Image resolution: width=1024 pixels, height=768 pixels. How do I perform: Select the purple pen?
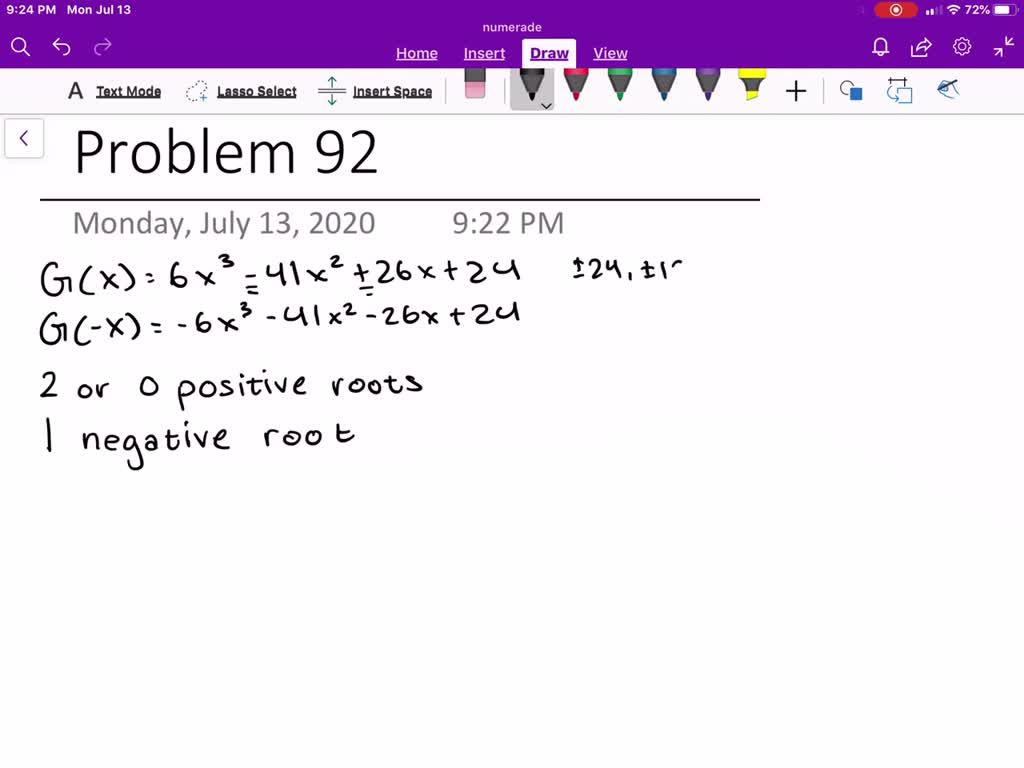(x=708, y=85)
